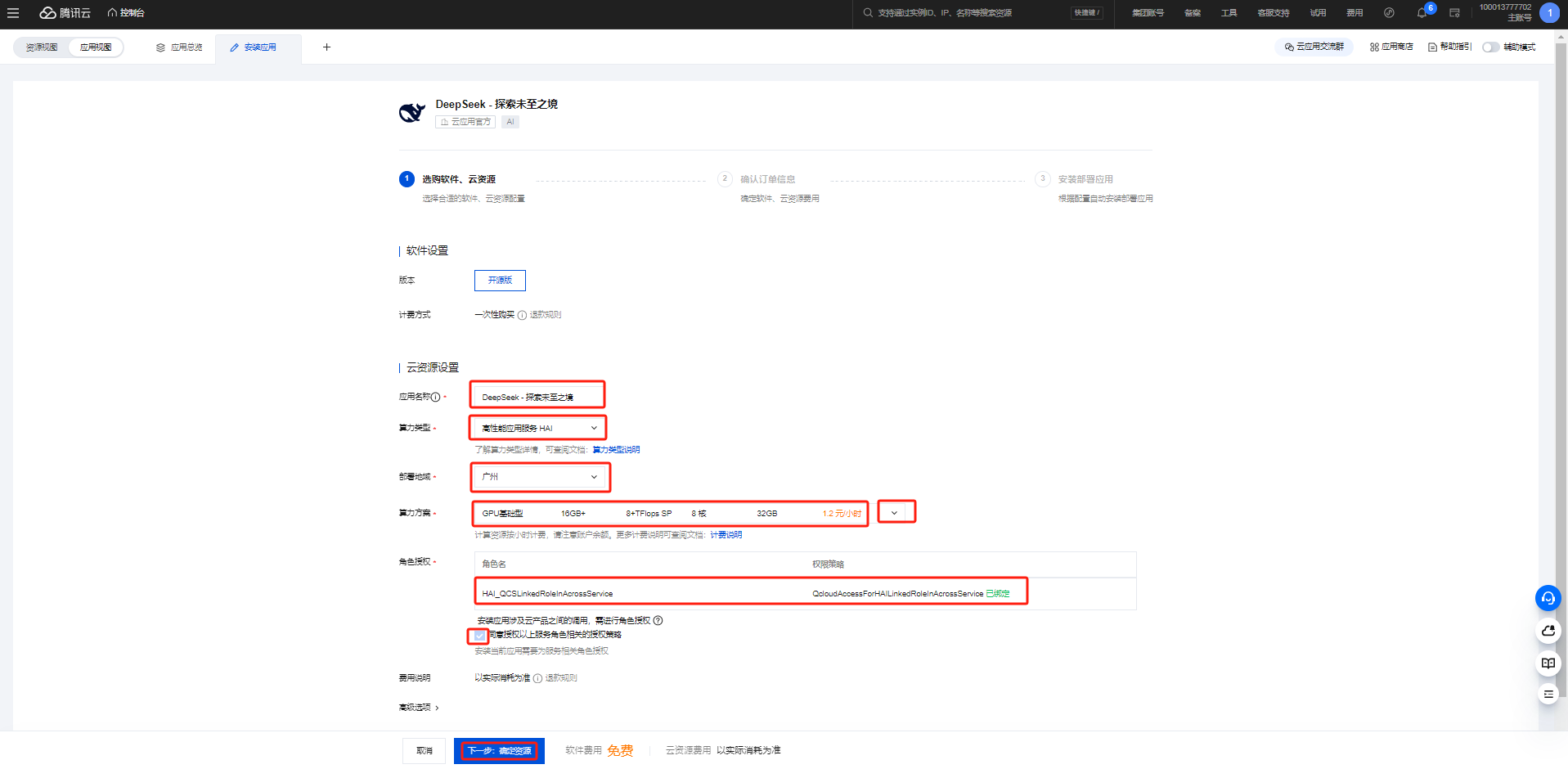Click step 1 选购软件、云资源
The width and height of the screenshot is (1568, 769).
pos(459,179)
